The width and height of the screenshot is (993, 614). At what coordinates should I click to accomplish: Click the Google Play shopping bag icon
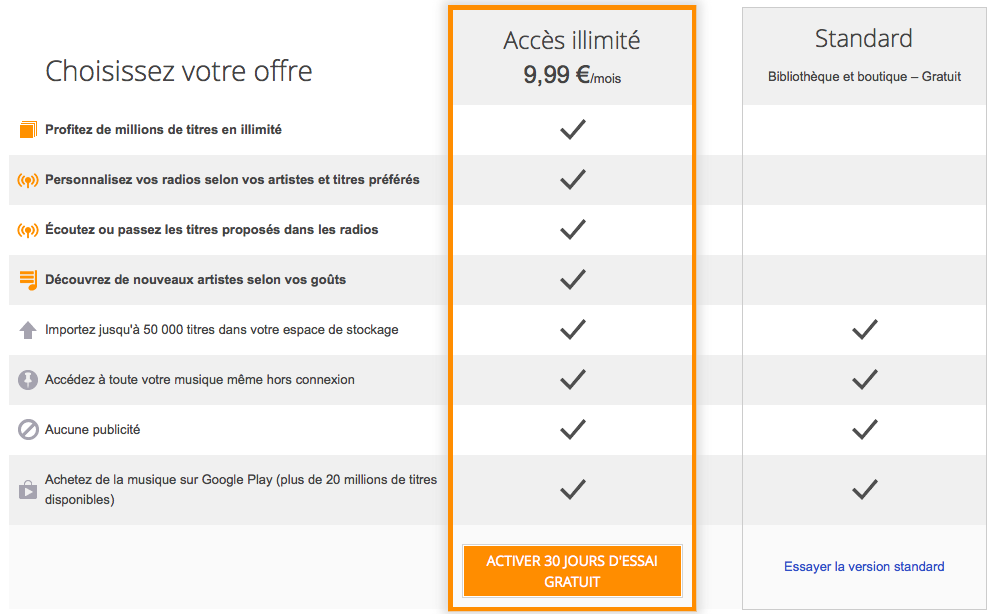(28, 489)
